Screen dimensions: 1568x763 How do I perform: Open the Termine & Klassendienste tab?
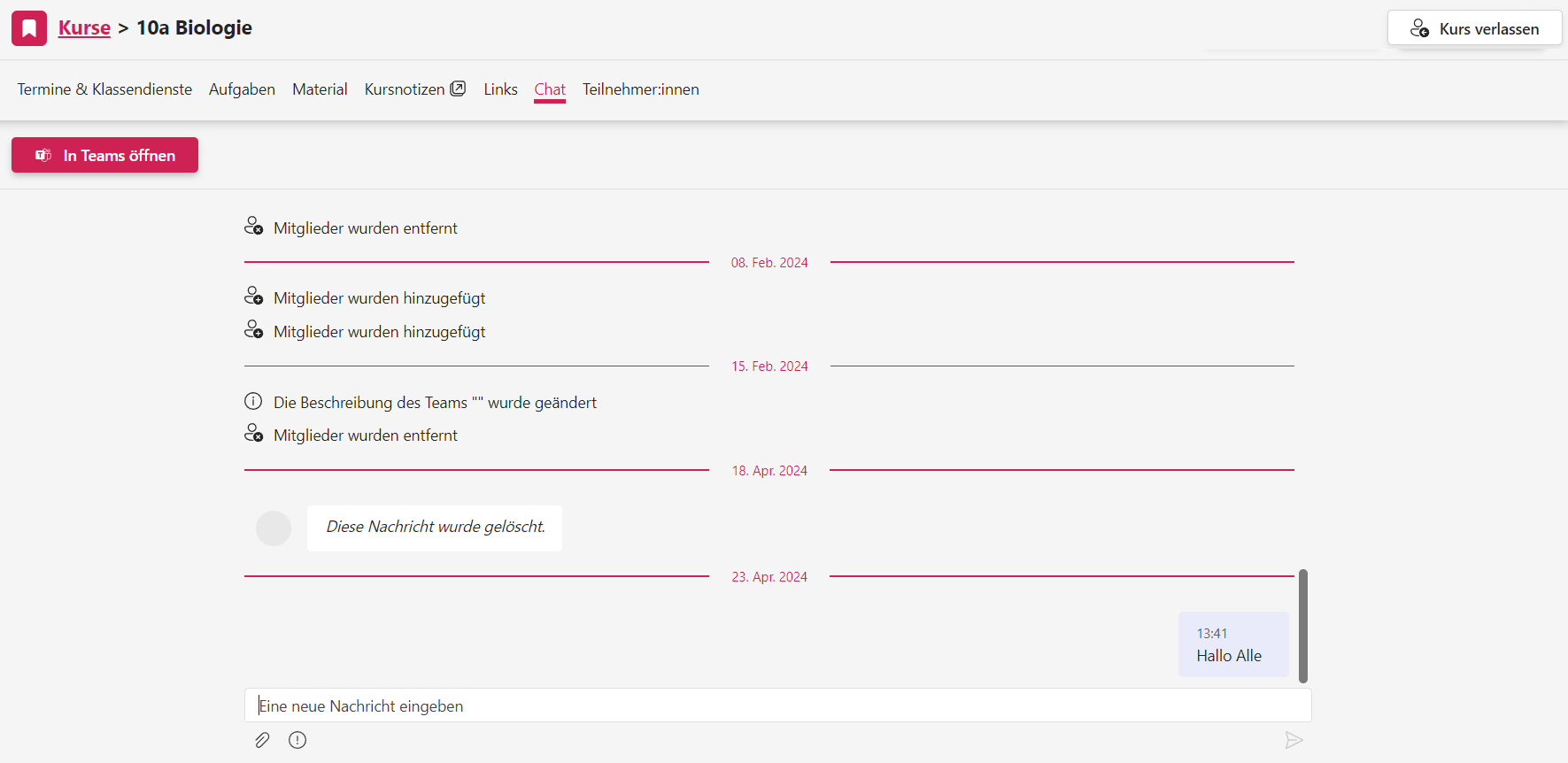click(104, 89)
